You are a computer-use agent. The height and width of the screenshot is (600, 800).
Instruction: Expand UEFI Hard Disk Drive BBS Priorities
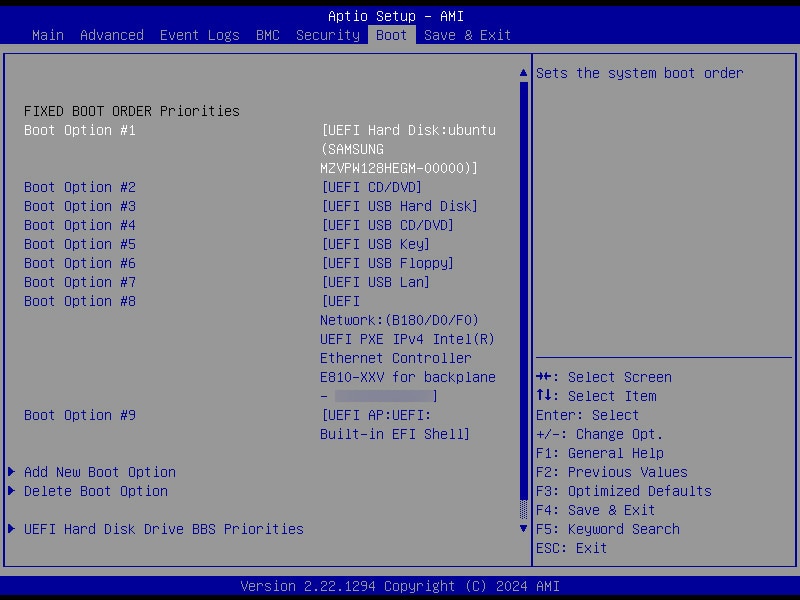point(164,529)
